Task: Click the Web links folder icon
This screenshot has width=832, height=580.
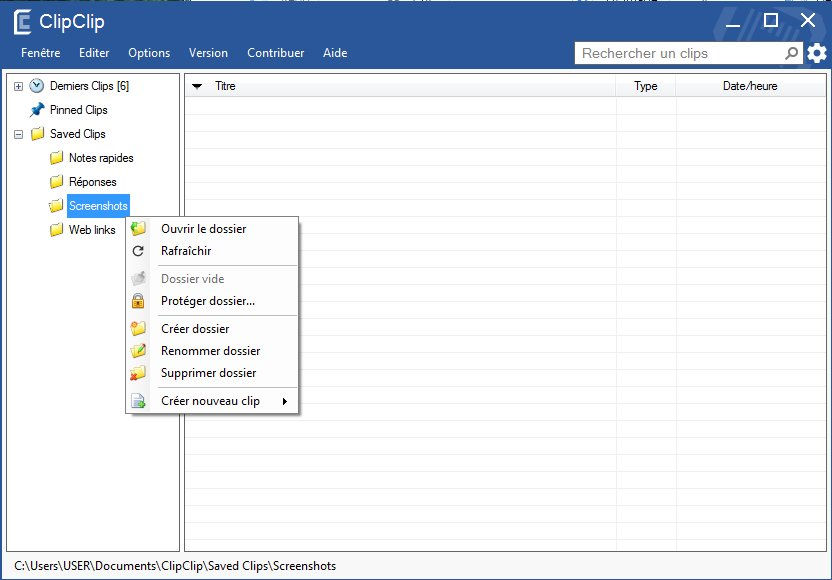Action: click(56, 230)
